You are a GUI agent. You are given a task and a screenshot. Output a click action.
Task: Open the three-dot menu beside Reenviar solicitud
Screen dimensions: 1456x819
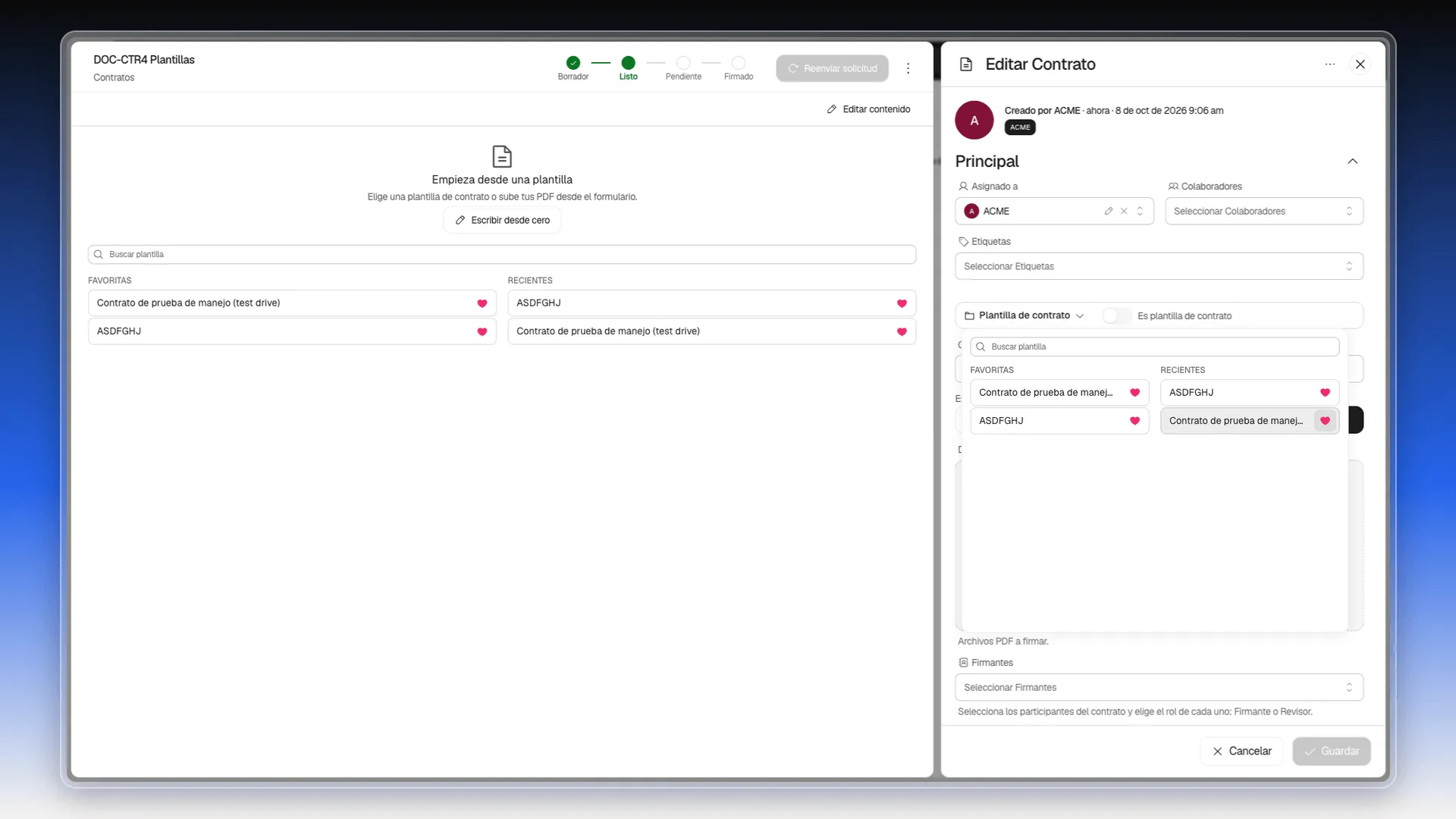click(908, 68)
